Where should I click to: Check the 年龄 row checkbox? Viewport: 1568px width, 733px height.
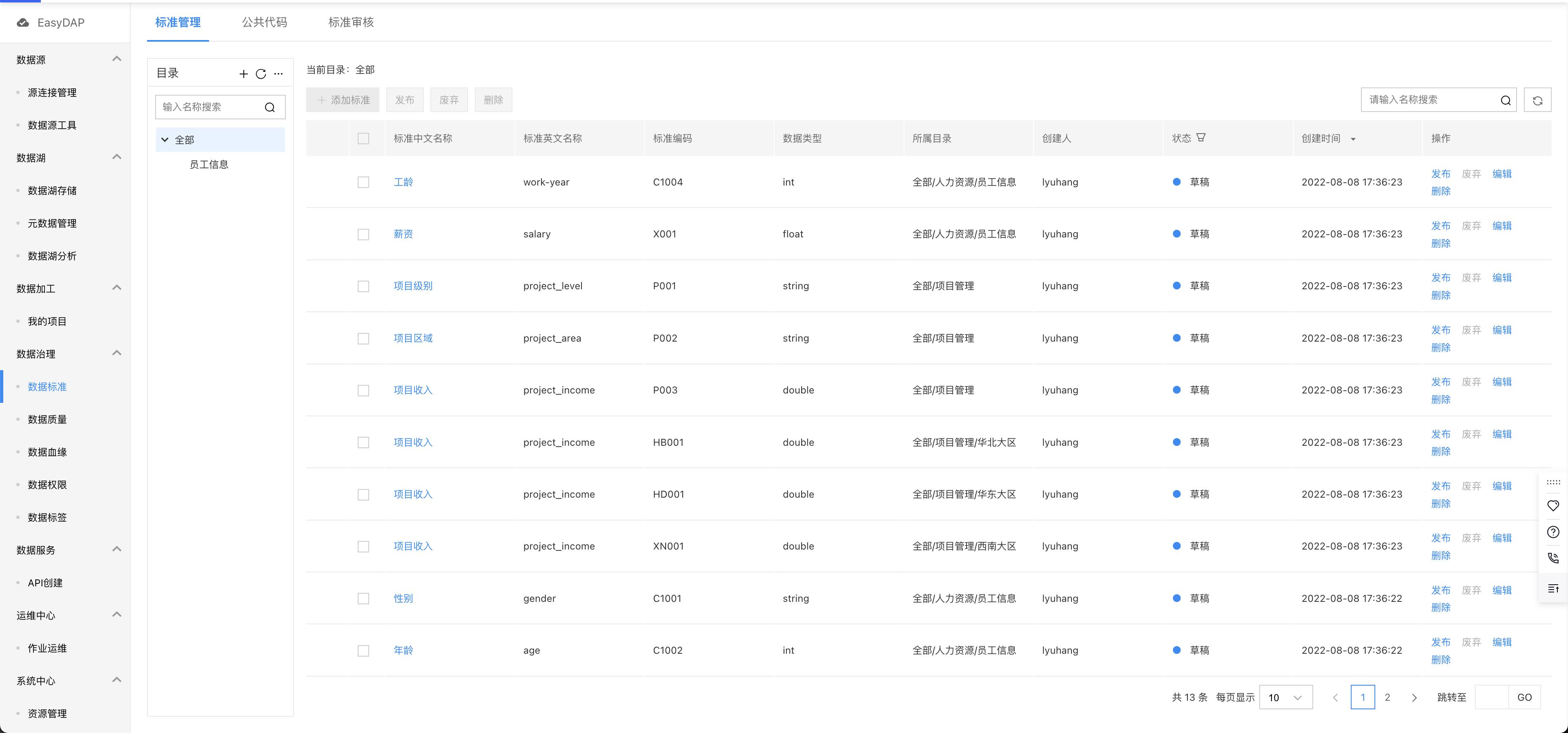(363, 651)
